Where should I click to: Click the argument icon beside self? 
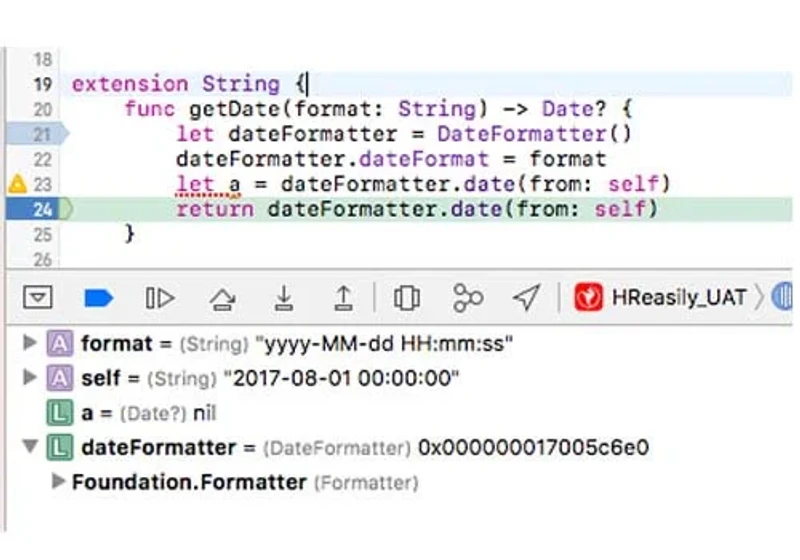pyautogui.click(x=60, y=378)
